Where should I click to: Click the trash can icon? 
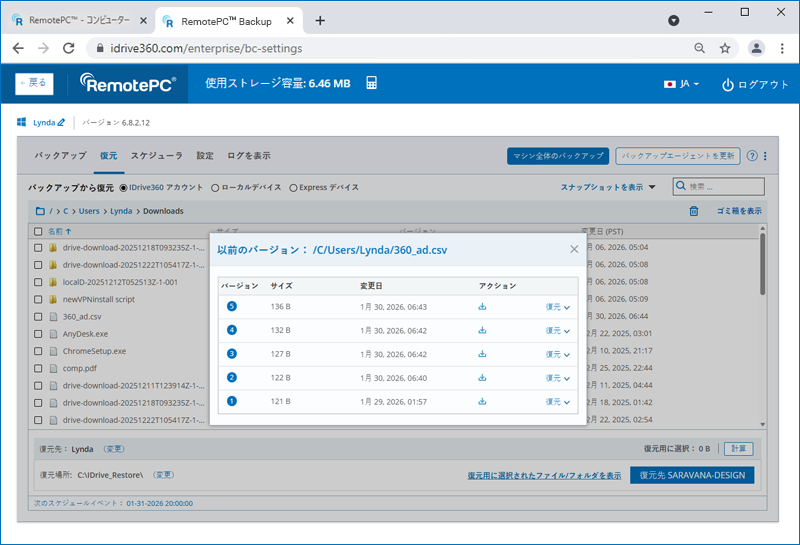point(694,211)
